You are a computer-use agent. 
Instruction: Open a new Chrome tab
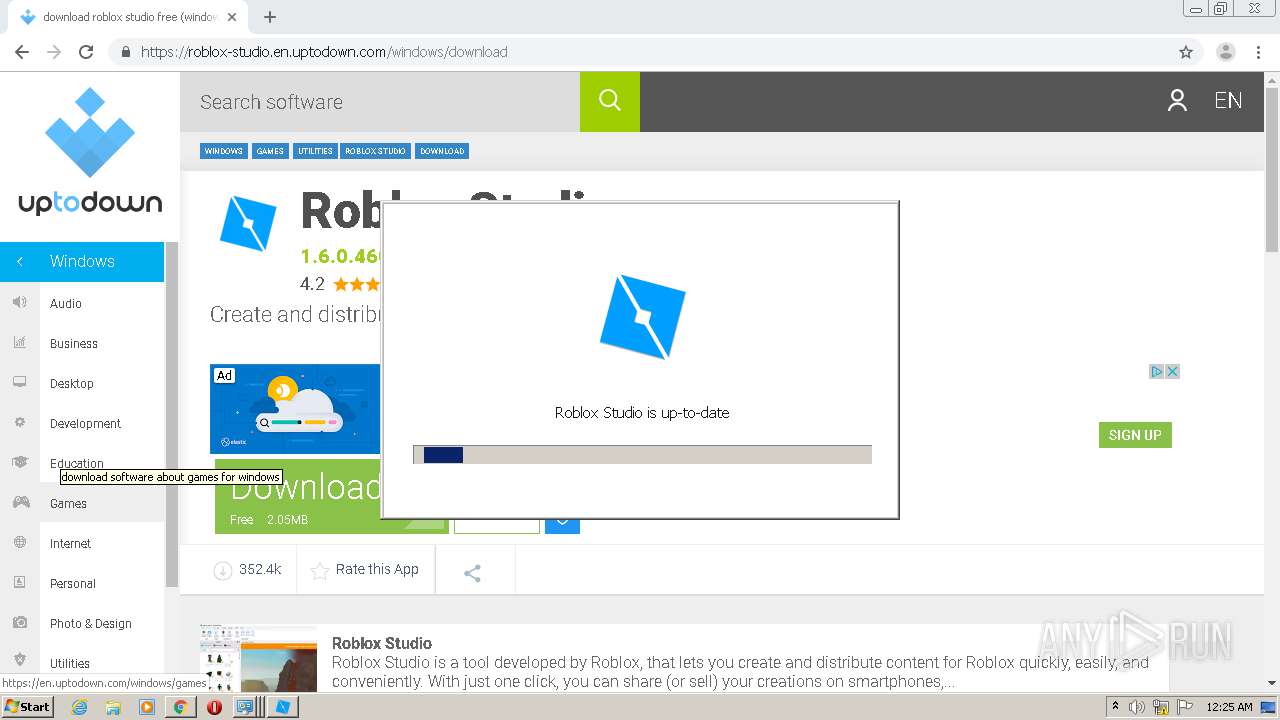coord(270,17)
